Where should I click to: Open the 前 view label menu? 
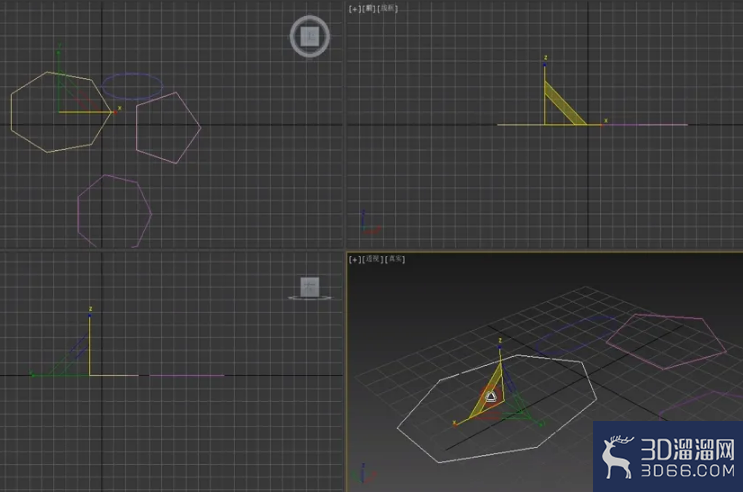(370, 9)
